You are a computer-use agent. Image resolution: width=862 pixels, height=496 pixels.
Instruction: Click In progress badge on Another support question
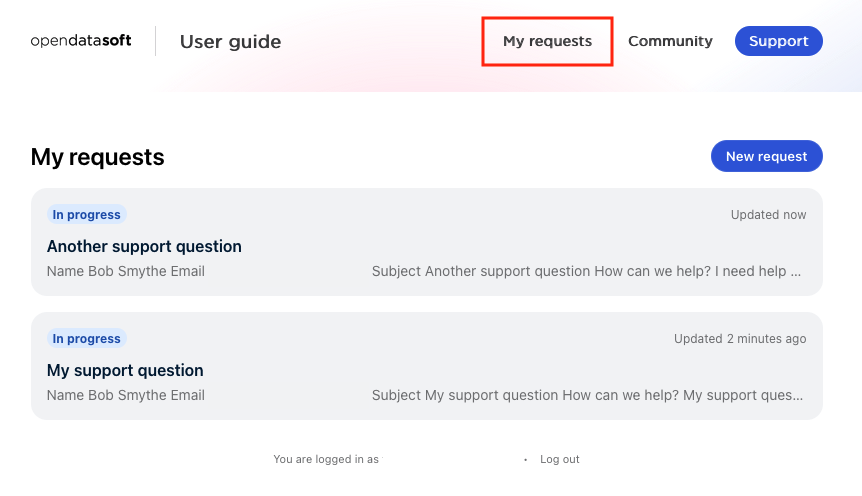coord(87,214)
